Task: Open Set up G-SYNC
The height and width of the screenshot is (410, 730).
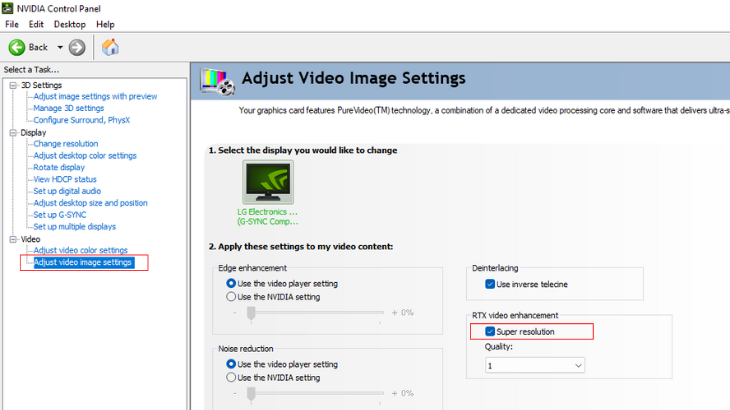Action: click(x=60, y=215)
